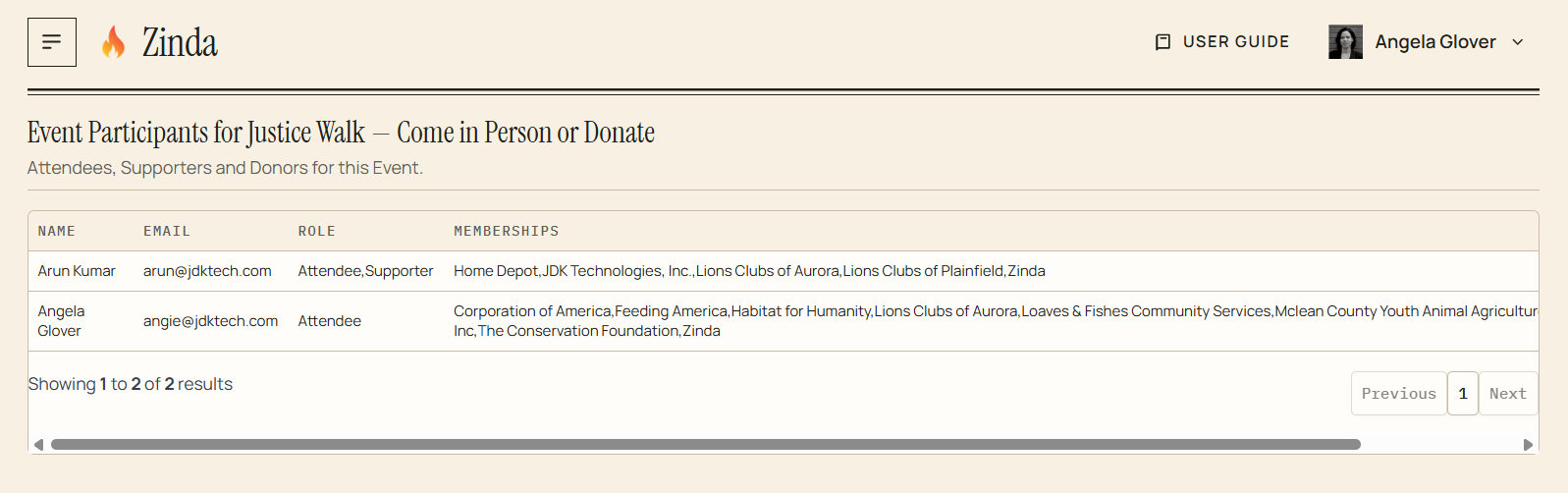Click the horizontal scrollbar left arrow
The height and width of the screenshot is (493, 1568).
pos(38,445)
